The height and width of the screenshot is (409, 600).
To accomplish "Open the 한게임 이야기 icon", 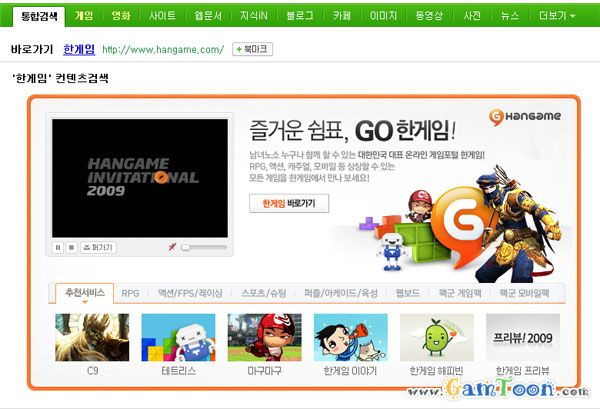I will coord(350,337).
